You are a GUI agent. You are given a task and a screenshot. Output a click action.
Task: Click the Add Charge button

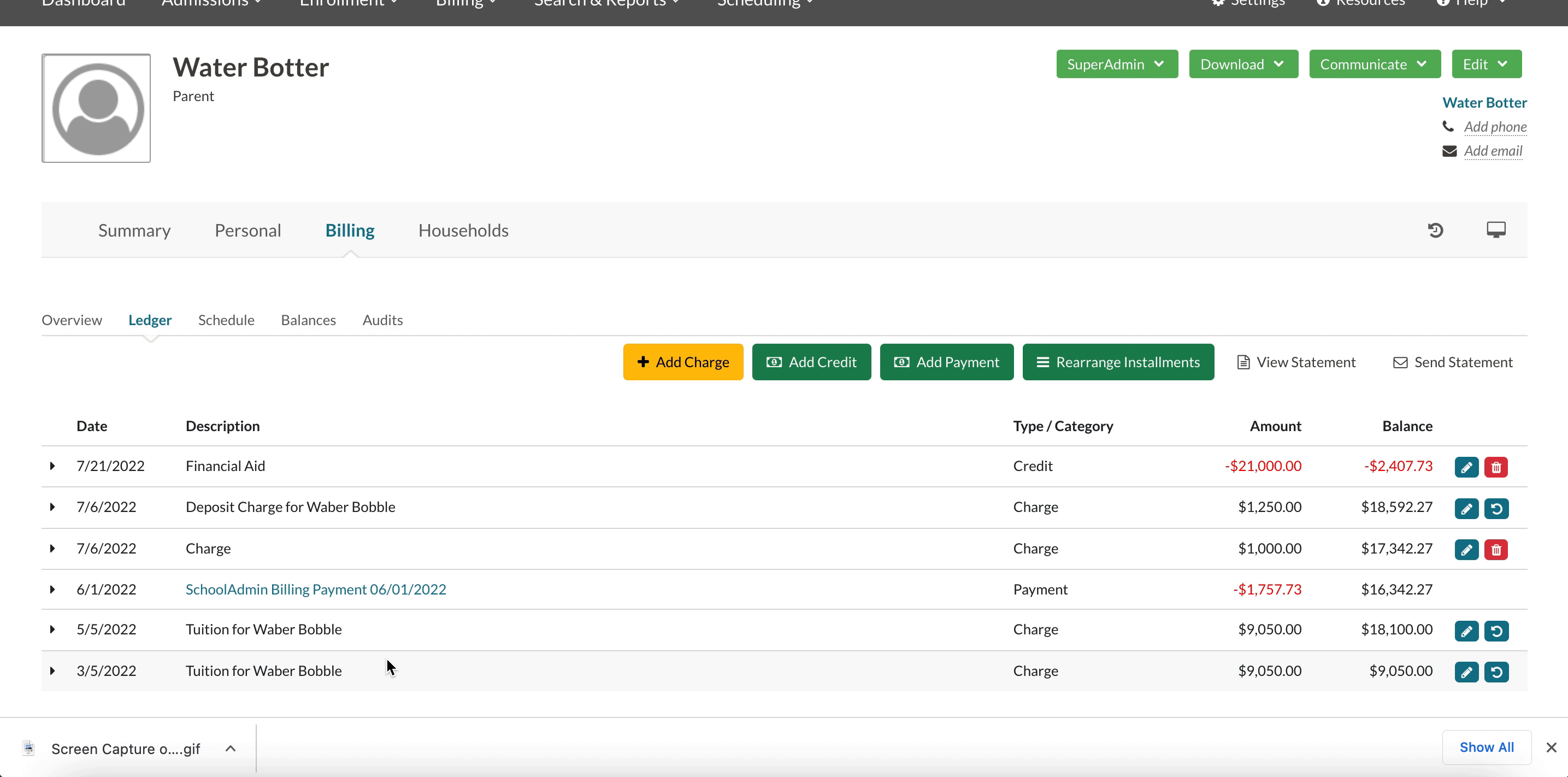(682, 362)
